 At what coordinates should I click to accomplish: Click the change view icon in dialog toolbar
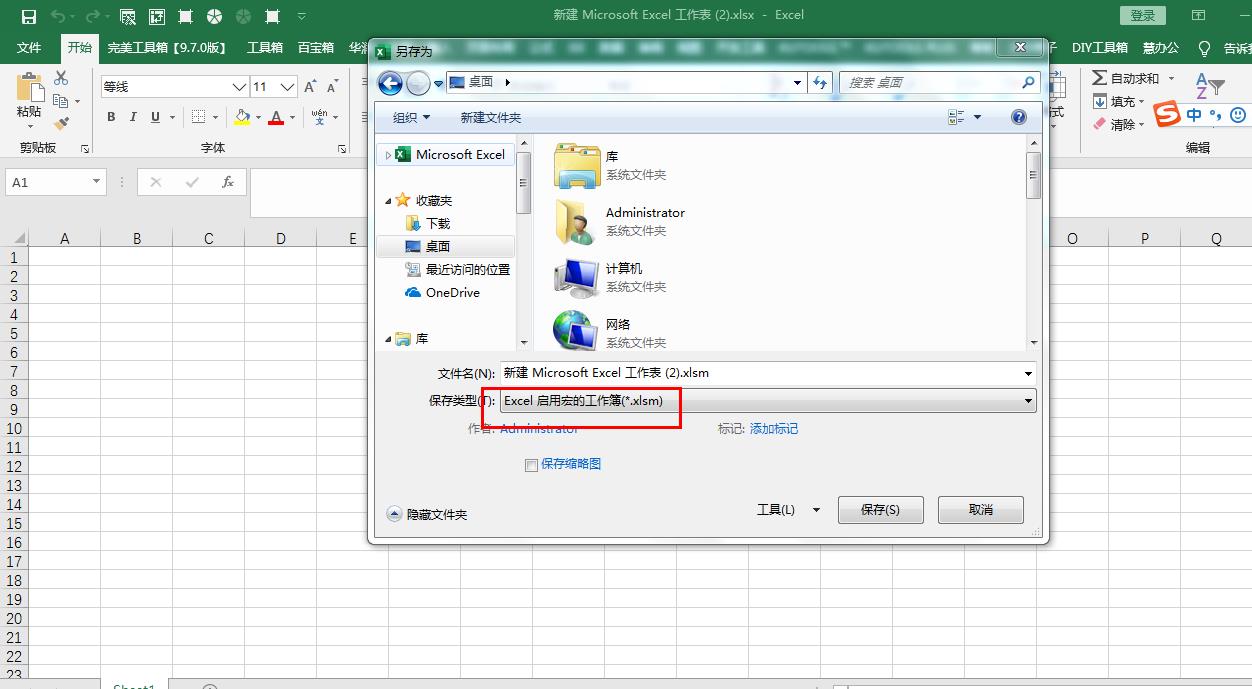point(957,117)
